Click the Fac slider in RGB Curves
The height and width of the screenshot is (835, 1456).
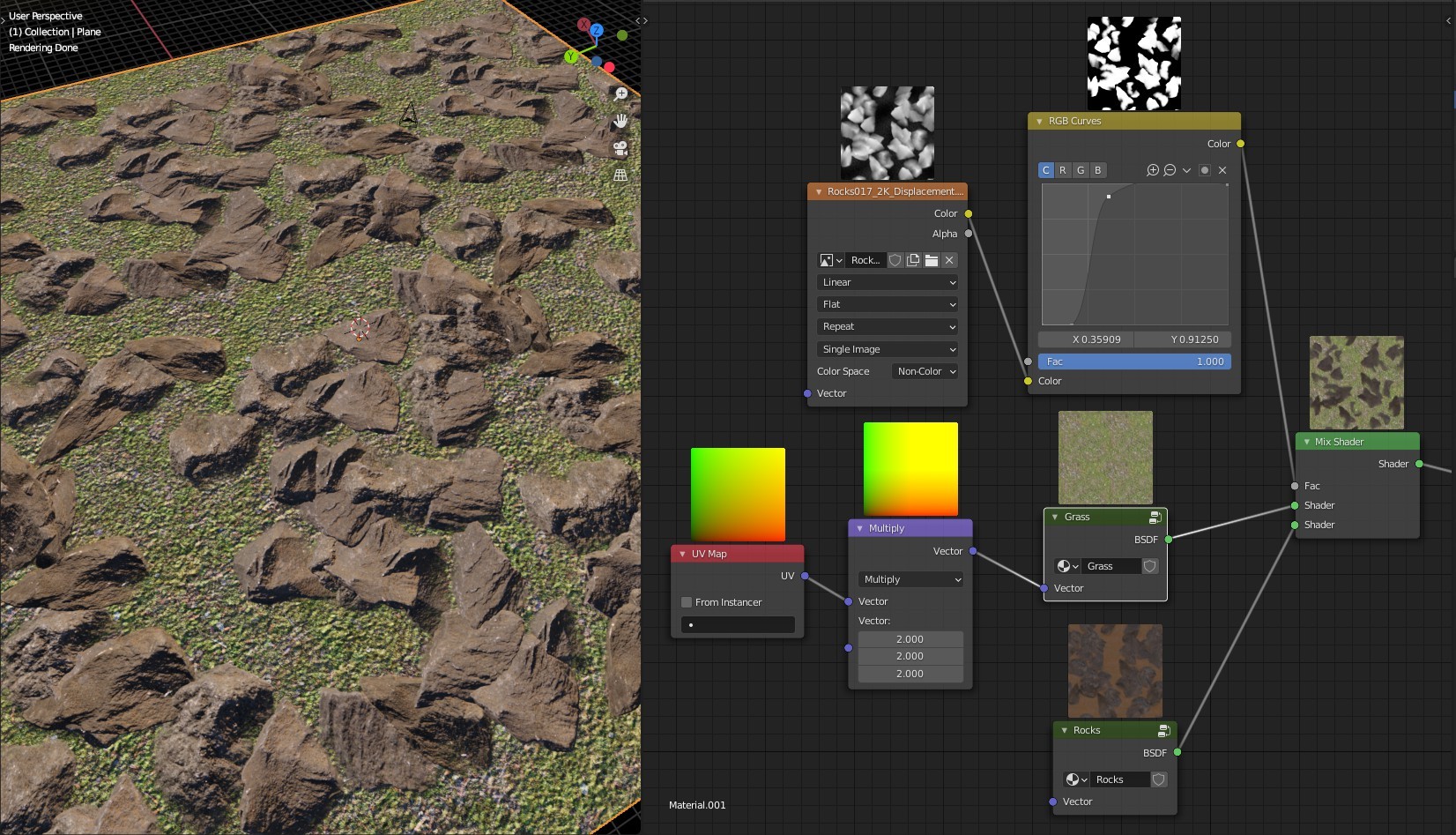[x=1135, y=362]
